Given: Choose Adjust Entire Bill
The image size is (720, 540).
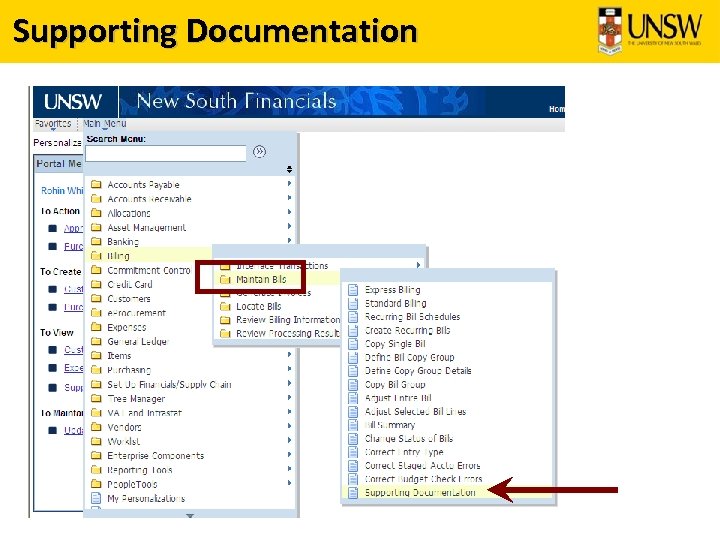Looking at the screenshot, I should tap(398, 398).
